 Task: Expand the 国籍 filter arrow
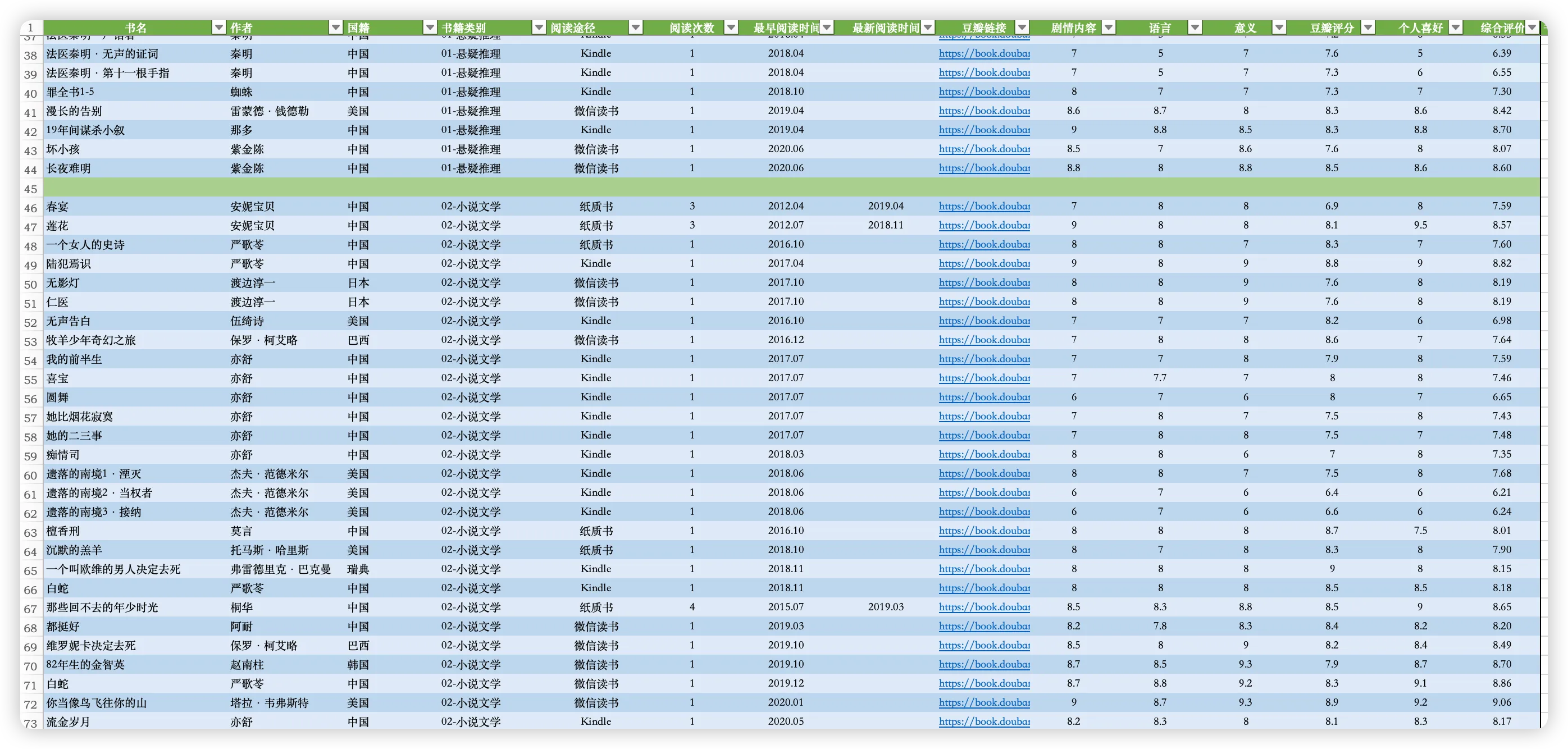[x=430, y=28]
